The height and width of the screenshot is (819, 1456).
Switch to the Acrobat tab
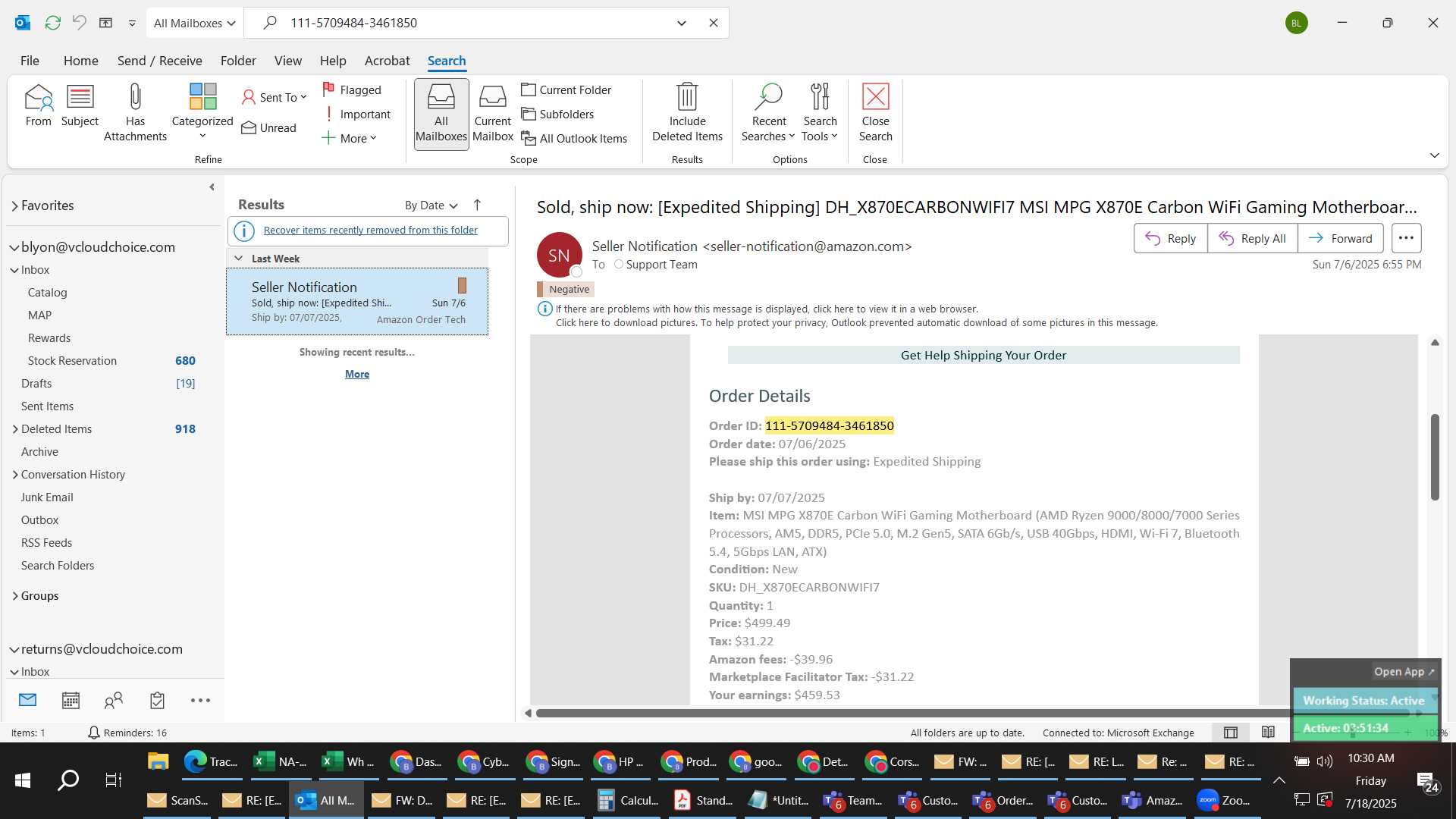point(387,61)
